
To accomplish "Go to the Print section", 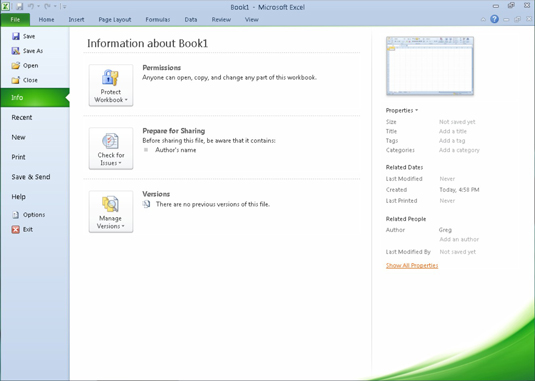I will pos(18,157).
